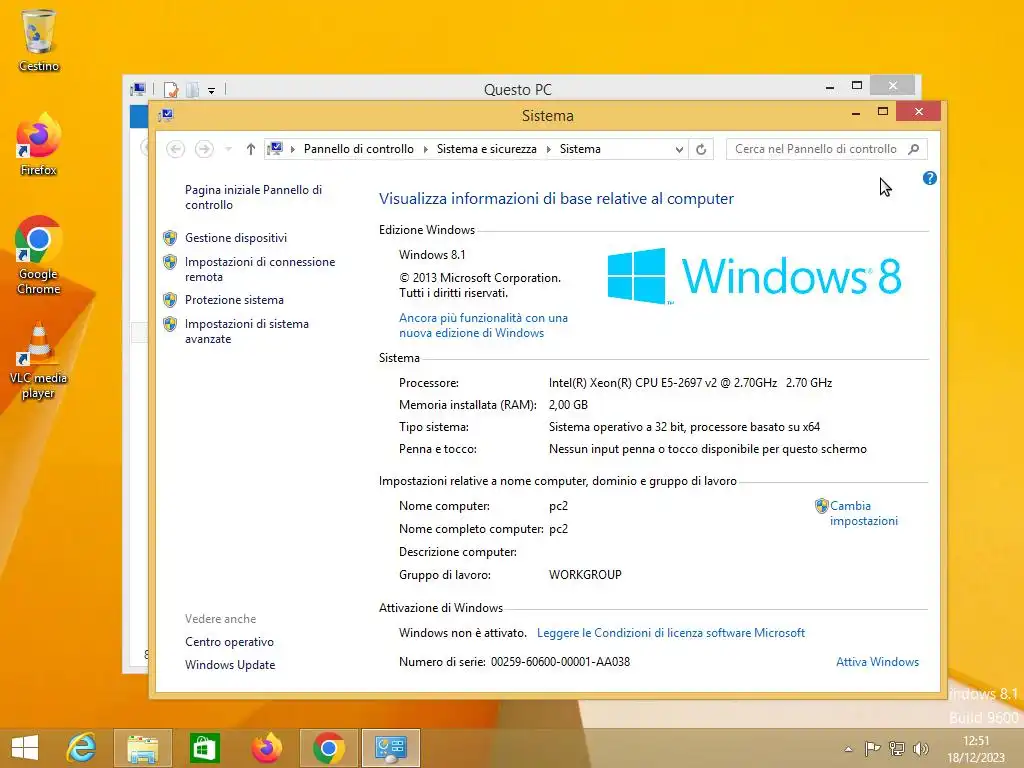Open Protezione sistema
1024x768 pixels.
(x=234, y=300)
